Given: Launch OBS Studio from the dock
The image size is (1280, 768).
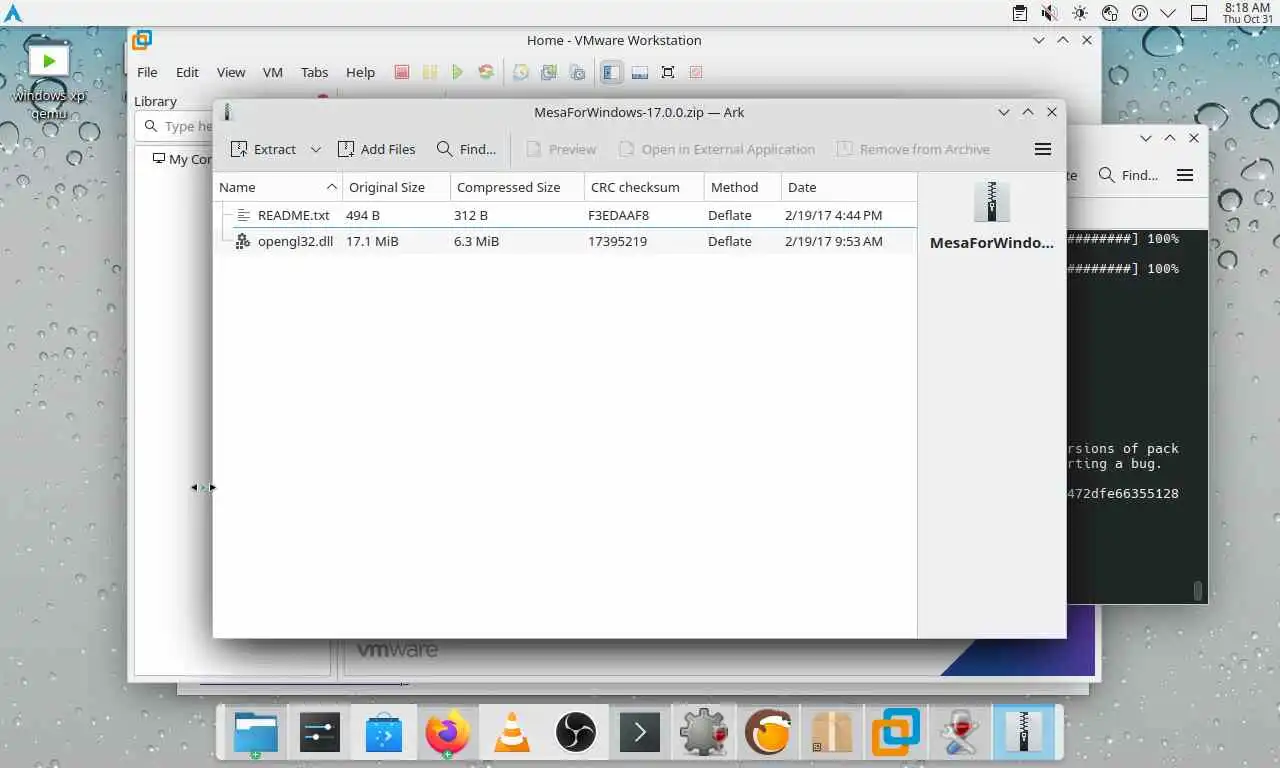Looking at the screenshot, I should 576,733.
